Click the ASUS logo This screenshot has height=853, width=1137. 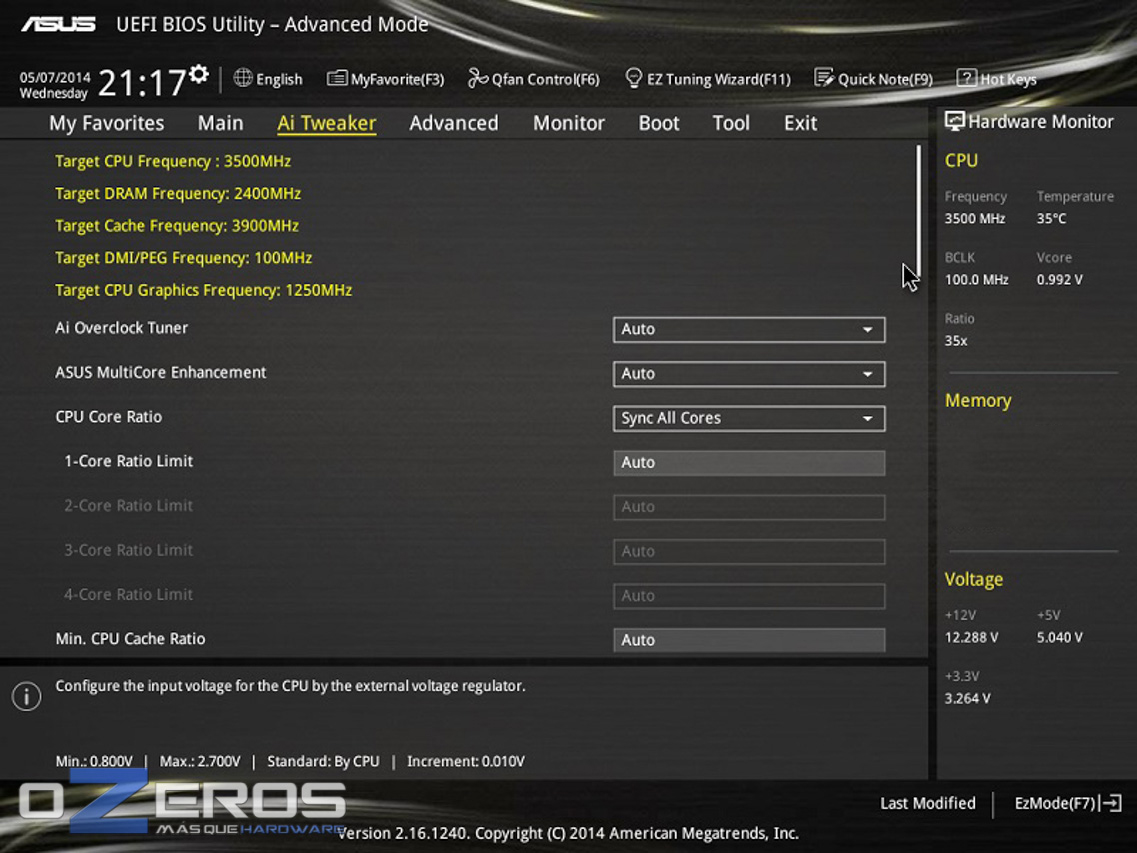click(58, 25)
